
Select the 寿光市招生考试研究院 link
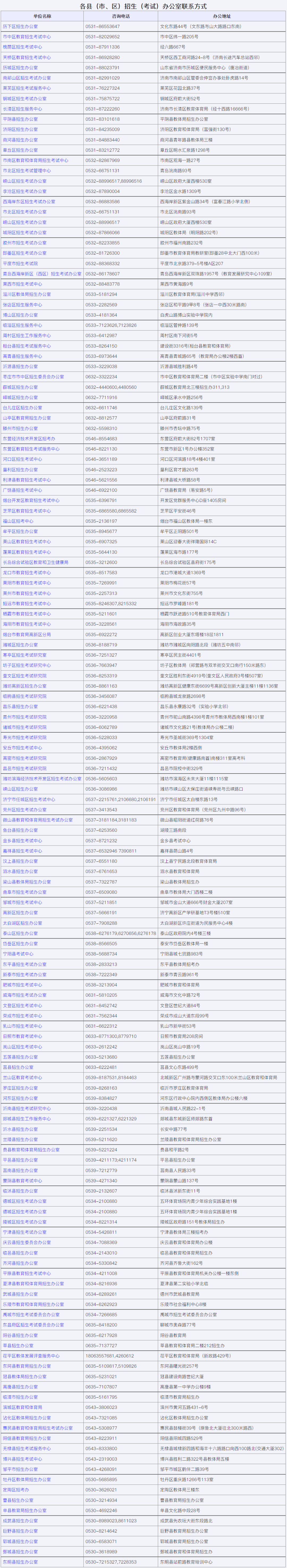click(24, 737)
